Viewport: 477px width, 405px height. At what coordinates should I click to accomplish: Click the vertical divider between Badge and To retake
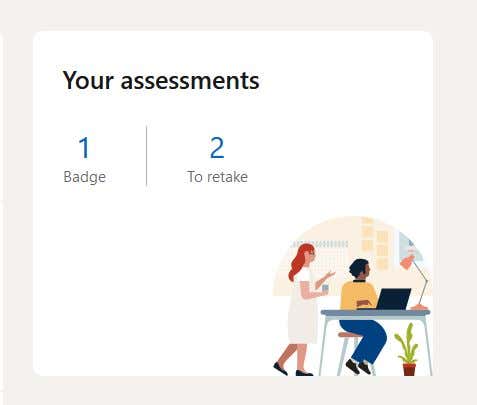pyautogui.click(x=147, y=157)
